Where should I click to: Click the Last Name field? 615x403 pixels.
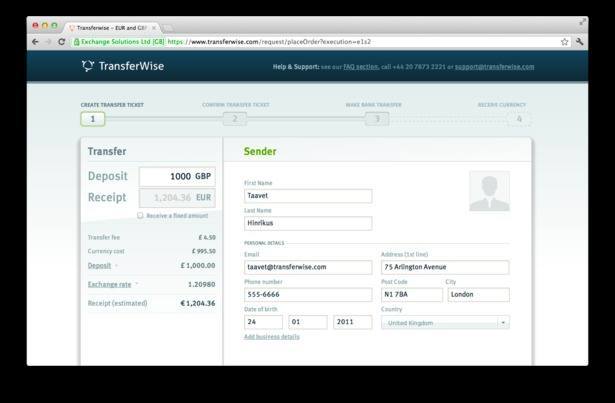pos(308,223)
